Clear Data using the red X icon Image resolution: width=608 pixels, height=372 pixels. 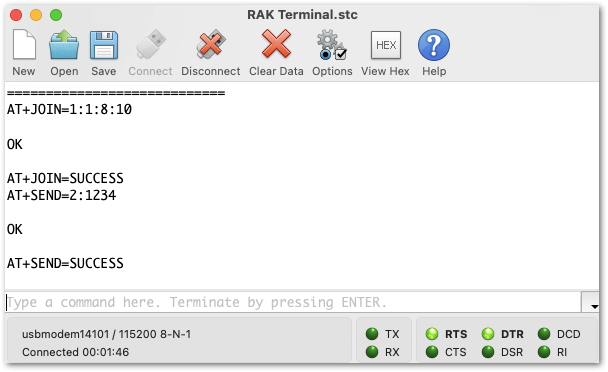tap(276, 45)
